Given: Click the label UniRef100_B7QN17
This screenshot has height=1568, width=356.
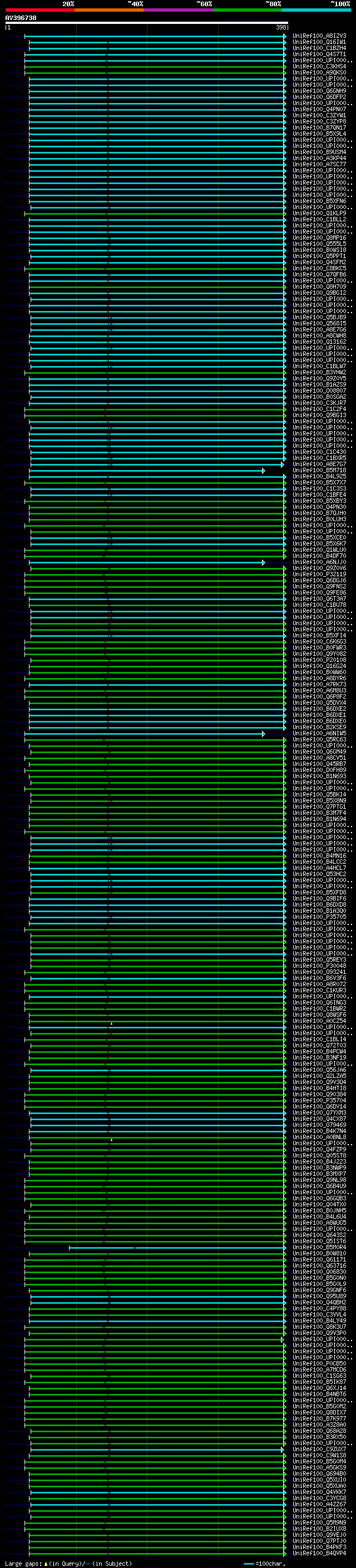Looking at the screenshot, I should pos(319,128).
